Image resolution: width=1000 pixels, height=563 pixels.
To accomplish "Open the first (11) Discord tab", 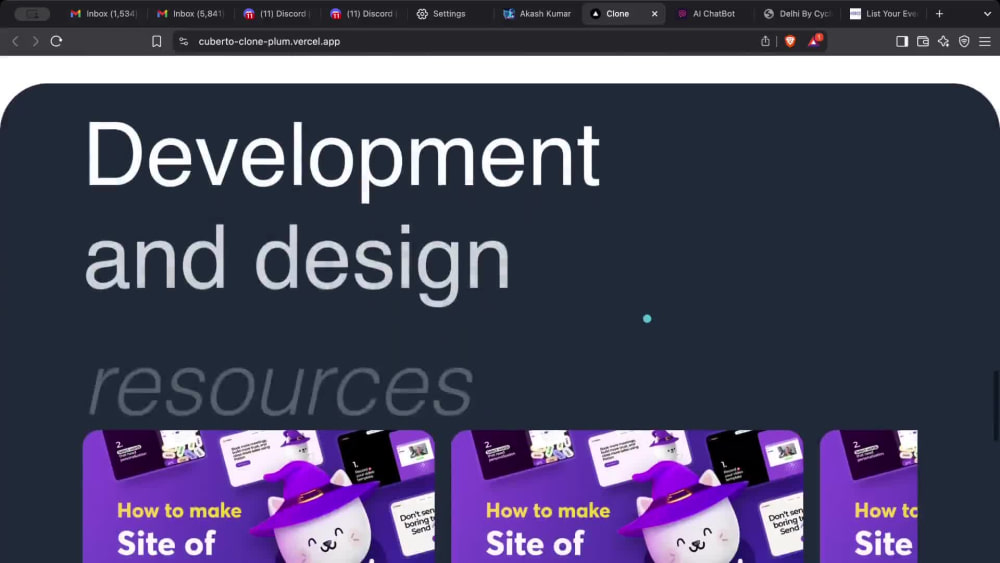I will (276, 13).
